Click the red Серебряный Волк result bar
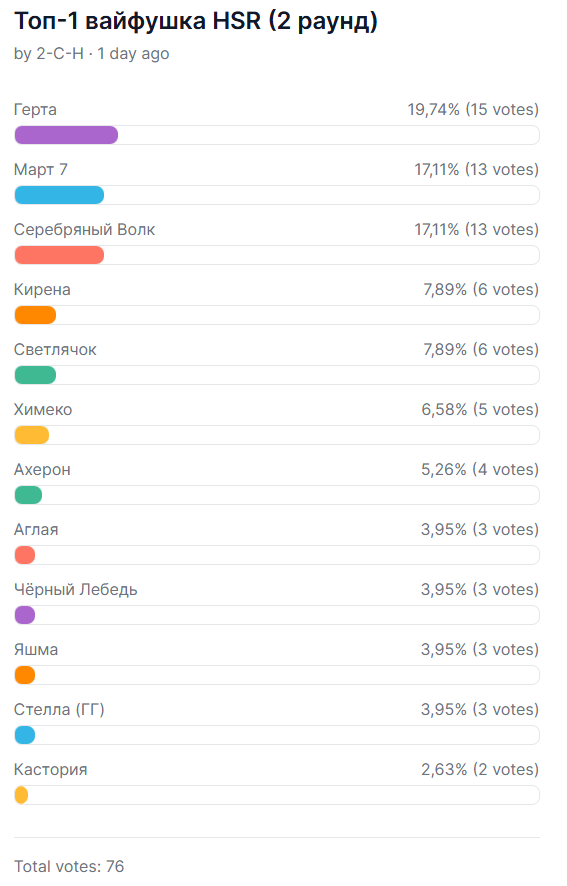The height and width of the screenshot is (886, 567). tap(59, 255)
